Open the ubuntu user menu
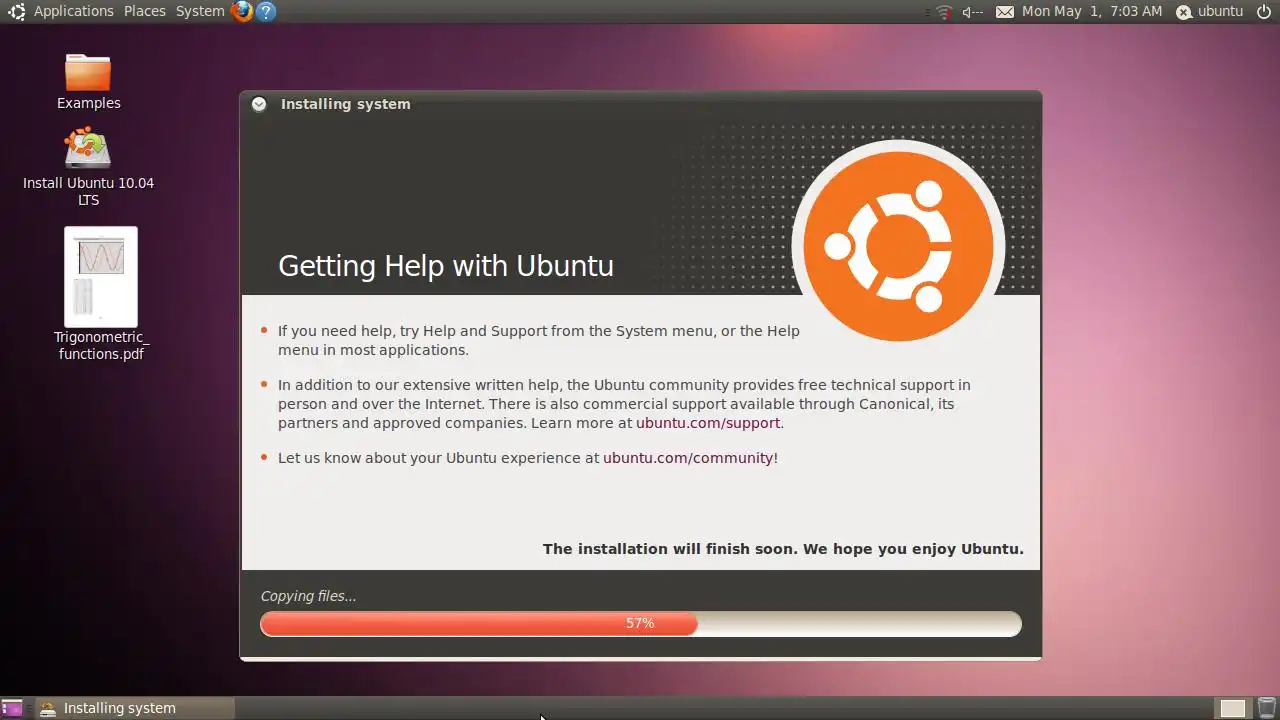This screenshot has width=1280, height=720. point(1209,11)
